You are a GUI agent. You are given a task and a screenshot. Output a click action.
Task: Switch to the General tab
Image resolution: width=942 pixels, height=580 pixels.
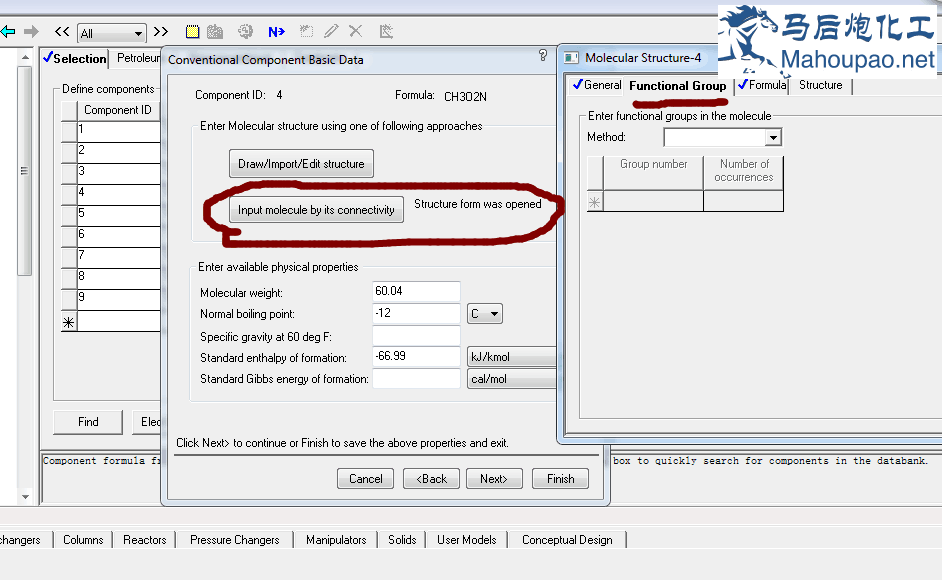[x=597, y=85]
